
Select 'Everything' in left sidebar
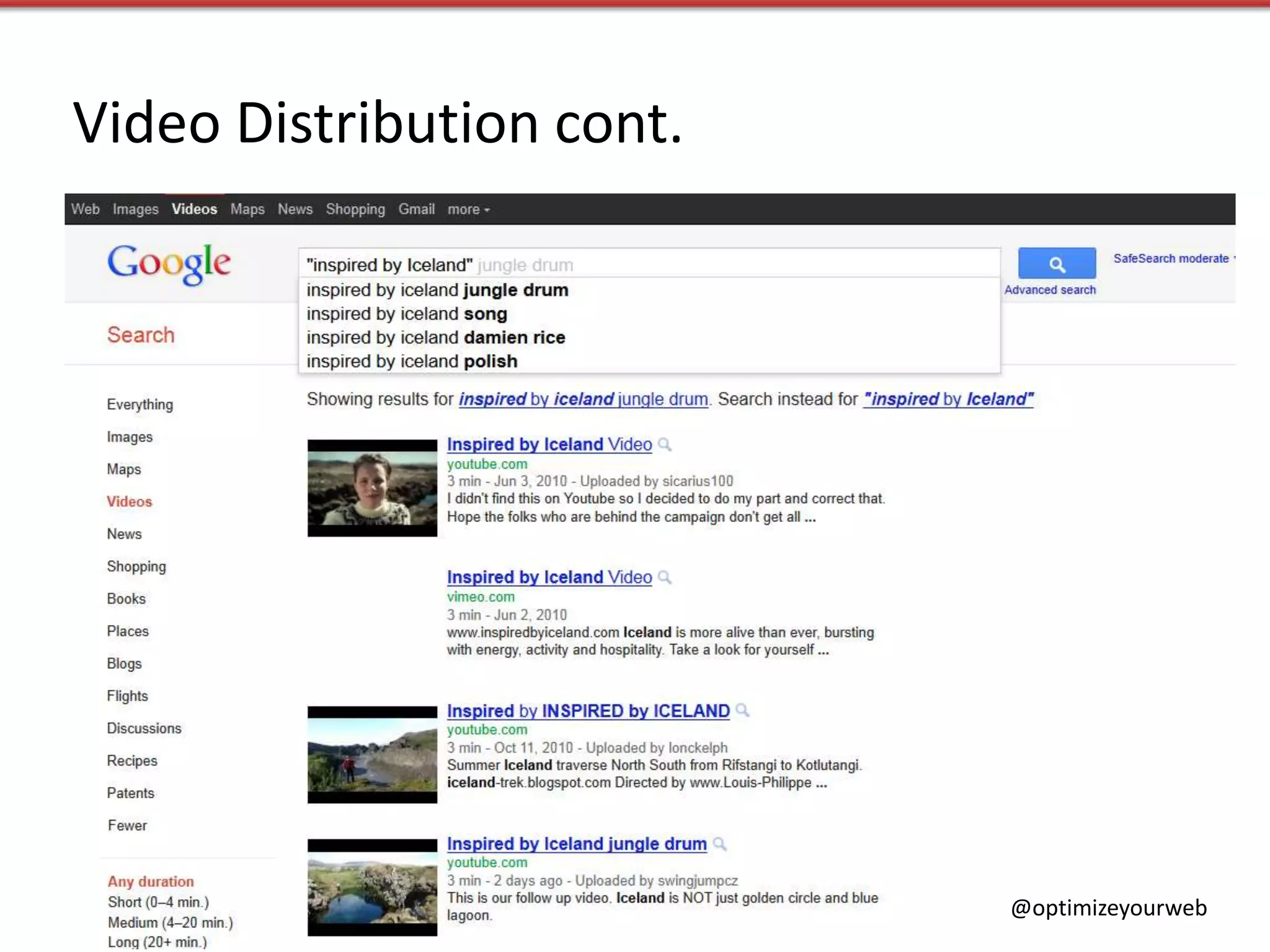[x=140, y=405]
